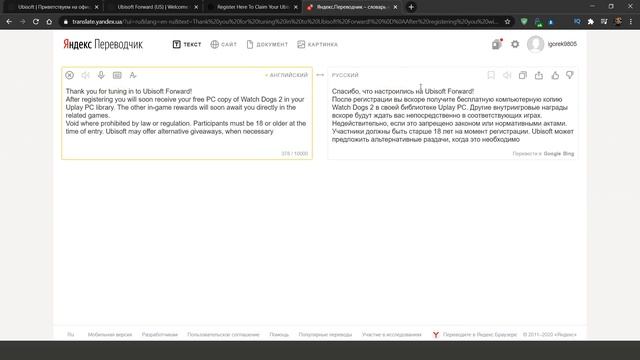Copy the translated text
Image resolution: width=640 pixels, height=360 pixels.
click(x=523, y=75)
